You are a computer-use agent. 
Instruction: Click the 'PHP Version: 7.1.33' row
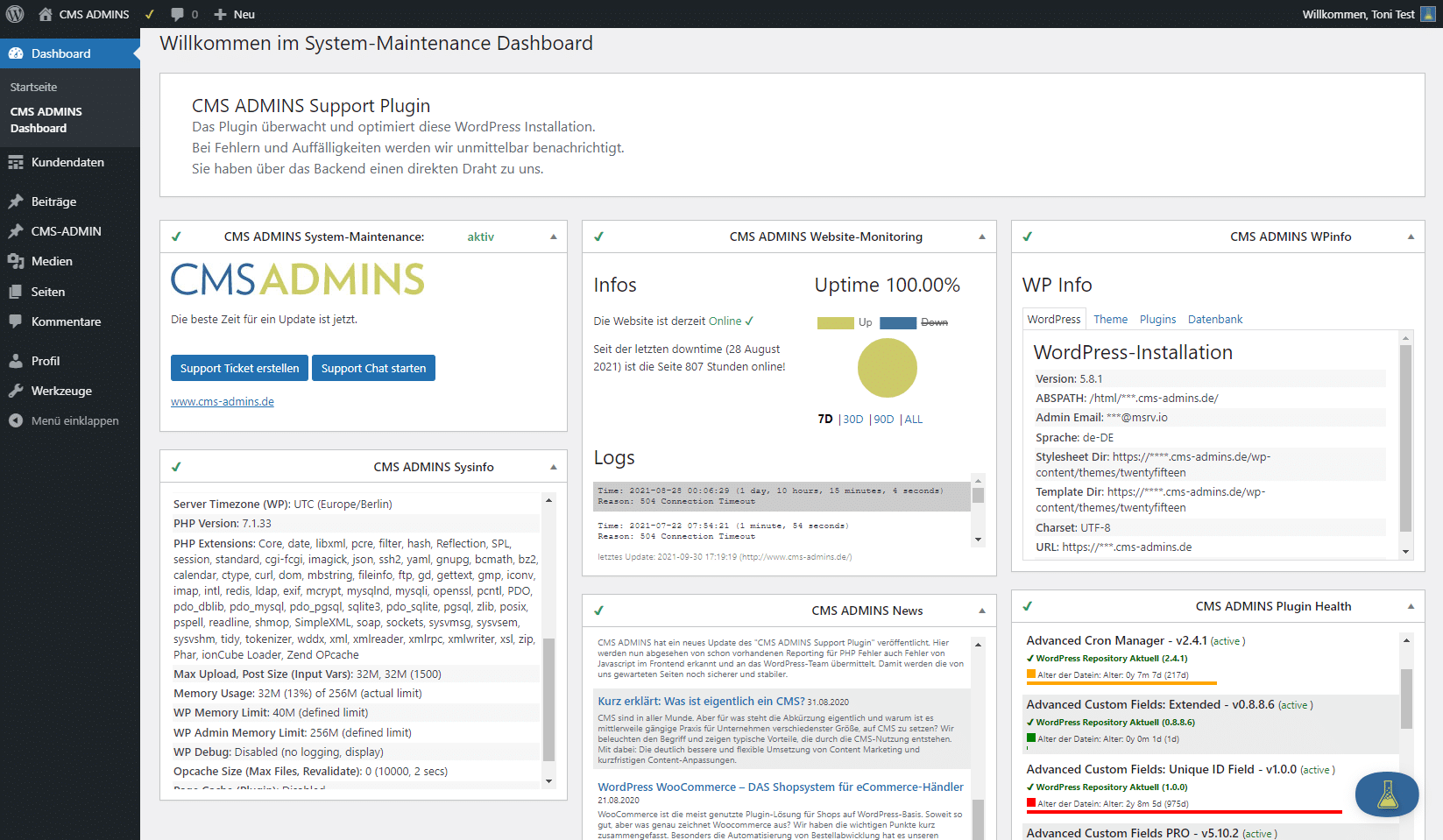click(357, 523)
